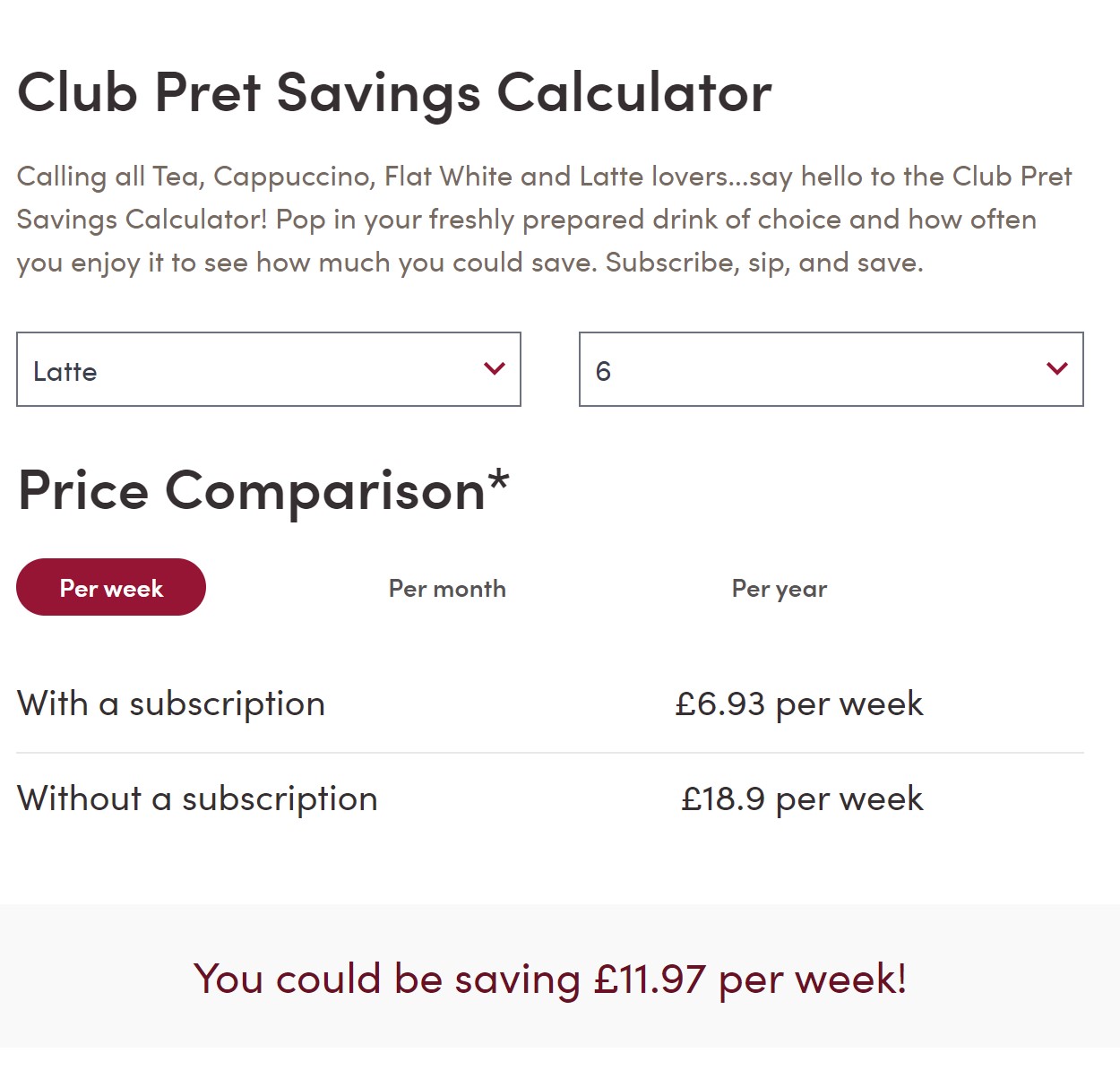The height and width of the screenshot is (1070, 1120).
Task: Click the chevron arrow in the Latte dropdown
Action: 495,368
